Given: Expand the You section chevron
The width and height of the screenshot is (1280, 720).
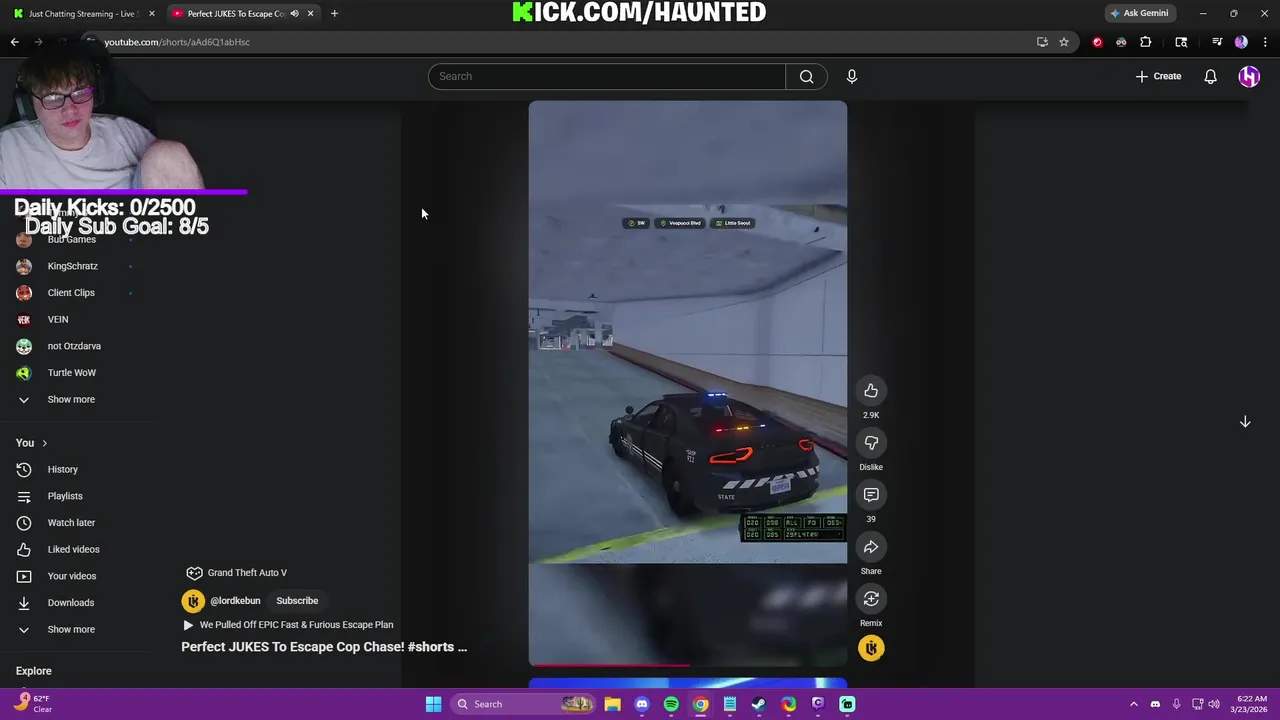Looking at the screenshot, I should (x=44, y=443).
